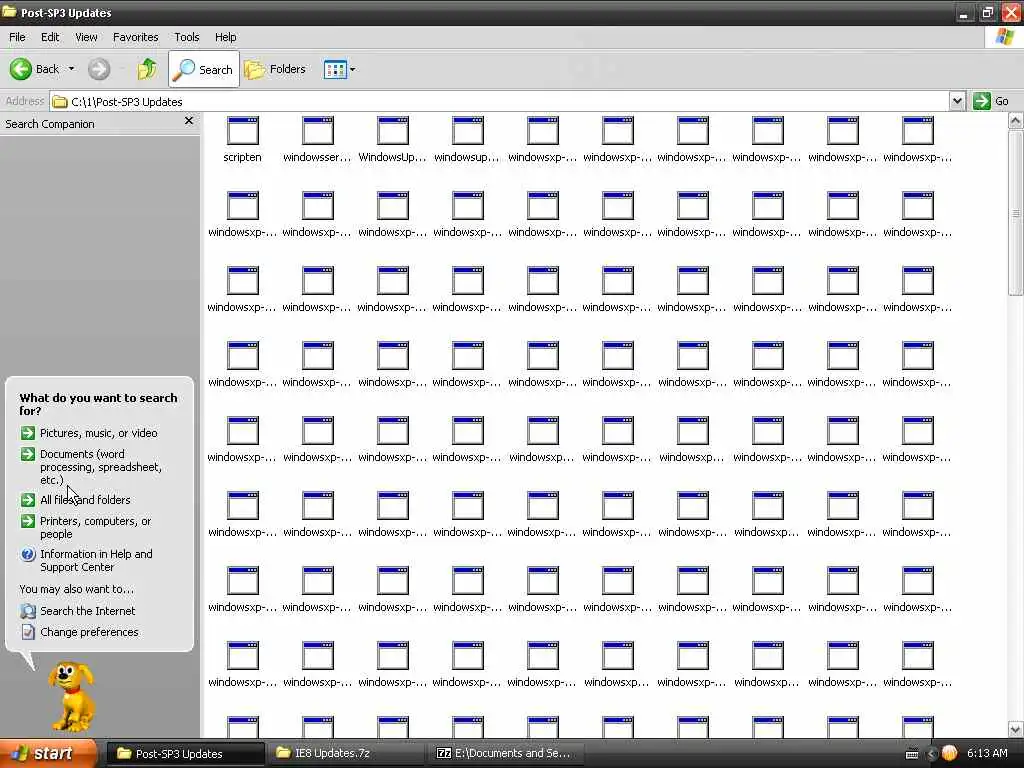The height and width of the screenshot is (768, 1024).
Task: Search for Documents (word processing, spreadsheet)
Action: coord(91,466)
